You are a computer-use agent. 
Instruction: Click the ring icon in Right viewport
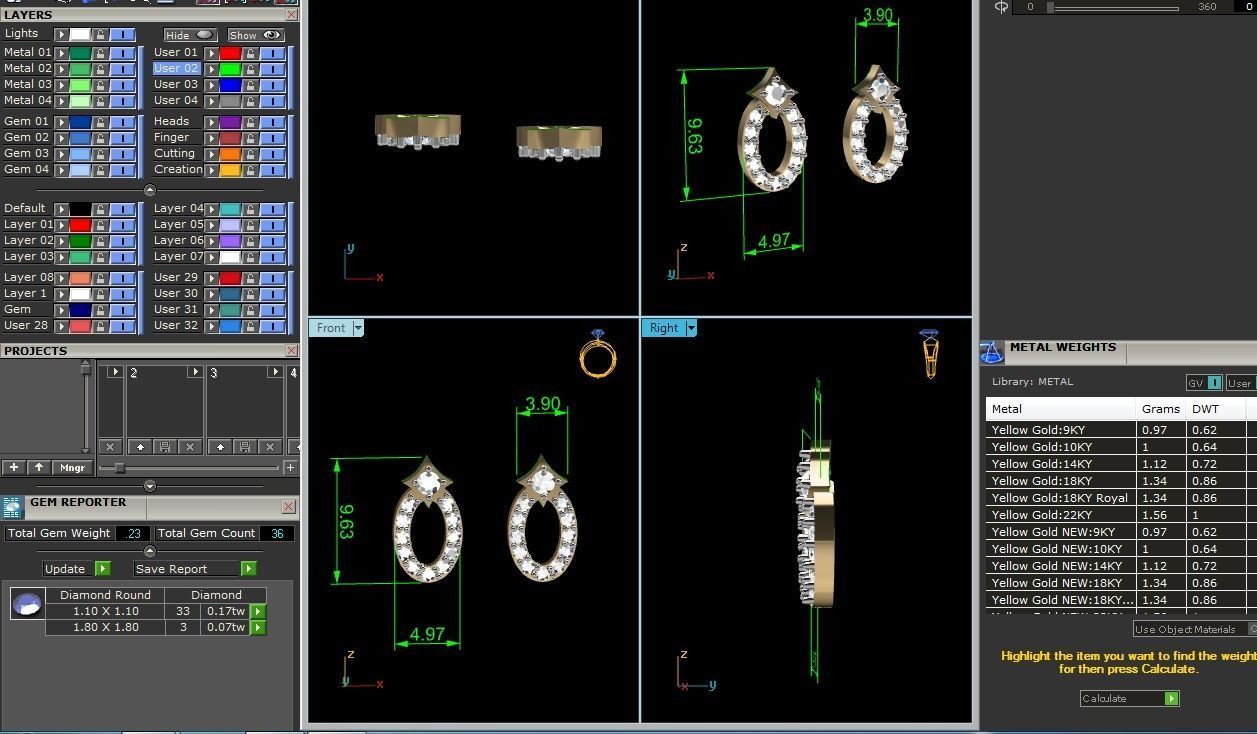pos(930,354)
